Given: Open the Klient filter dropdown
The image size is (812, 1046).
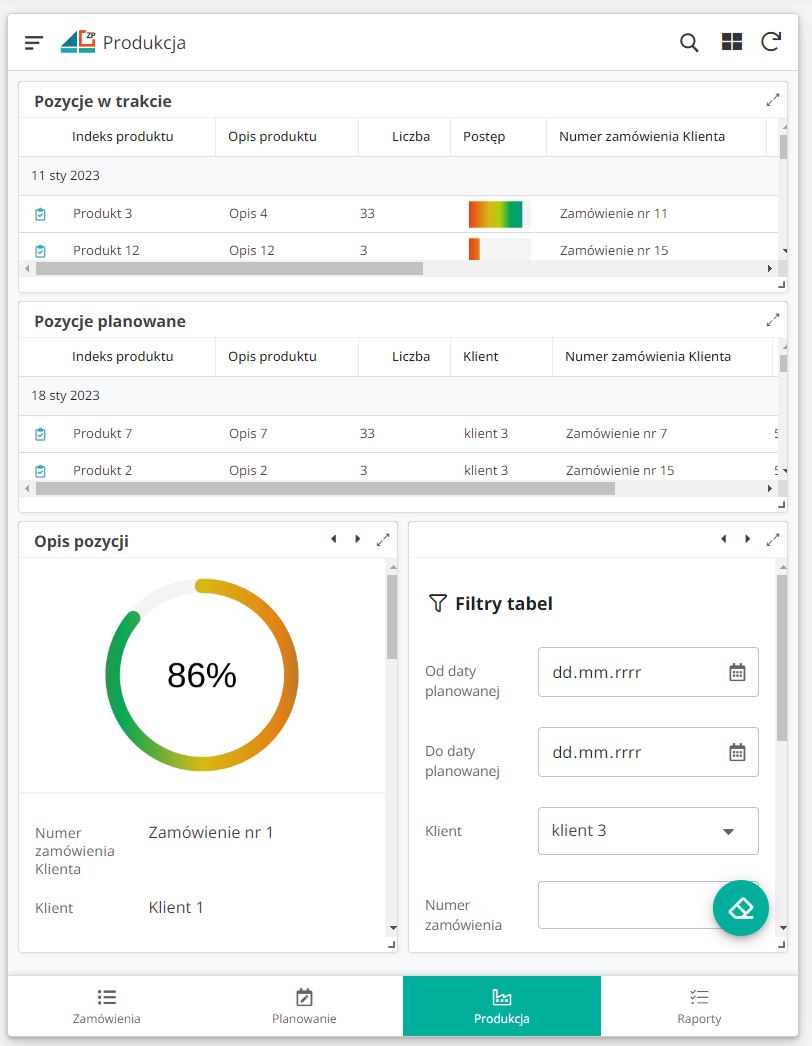Looking at the screenshot, I should click(x=648, y=831).
